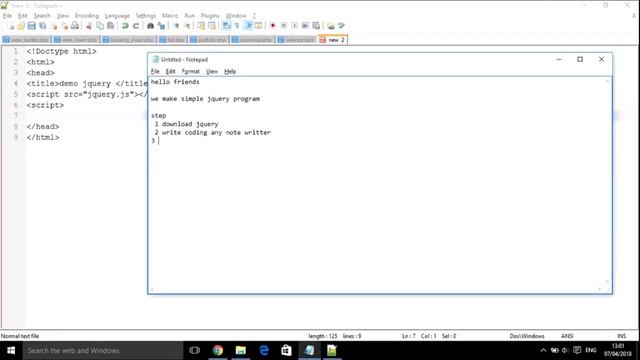This screenshot has width=640, height=360.
Task: Switch to the 'new 2' tab
Action: click(x=333, y=40)
